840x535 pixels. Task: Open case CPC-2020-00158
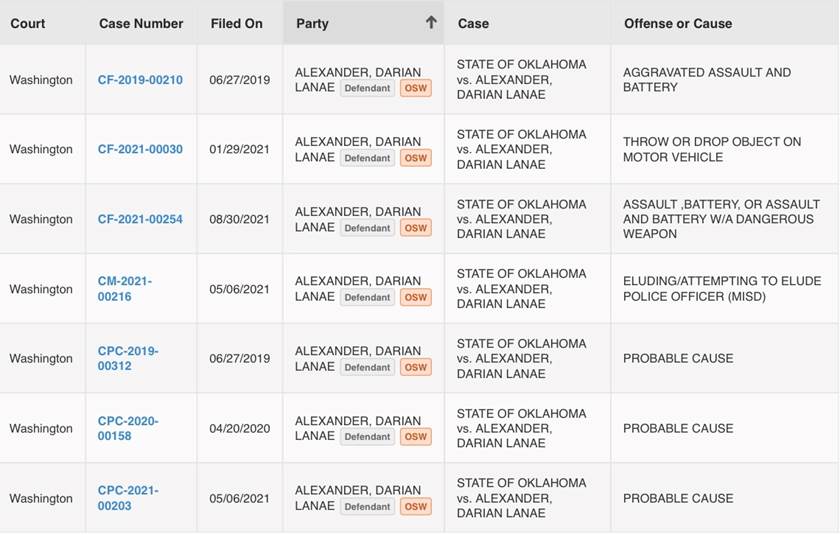tap(128, 429)
